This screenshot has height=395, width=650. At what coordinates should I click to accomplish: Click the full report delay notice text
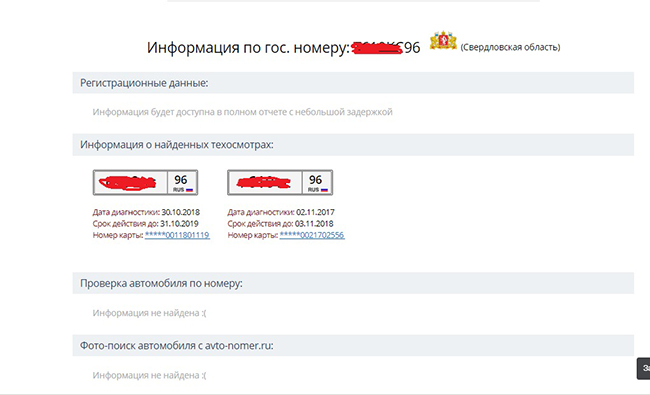[x=243, y=112]
